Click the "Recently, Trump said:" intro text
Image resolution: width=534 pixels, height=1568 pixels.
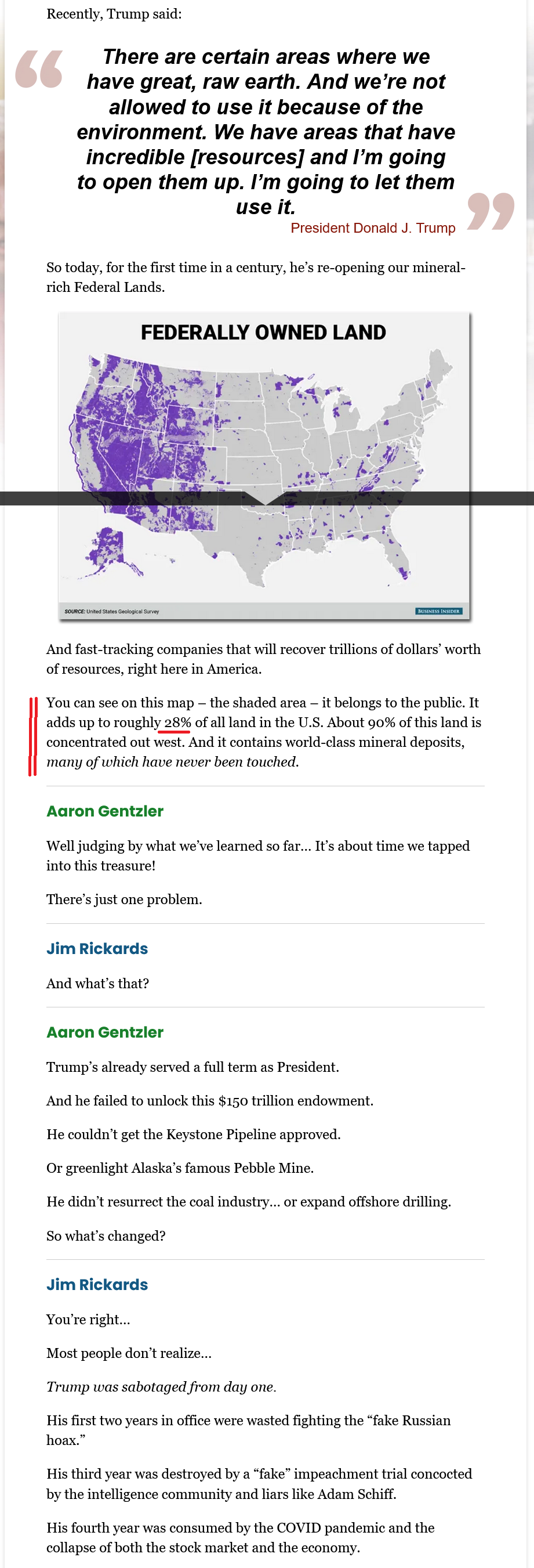114,14
